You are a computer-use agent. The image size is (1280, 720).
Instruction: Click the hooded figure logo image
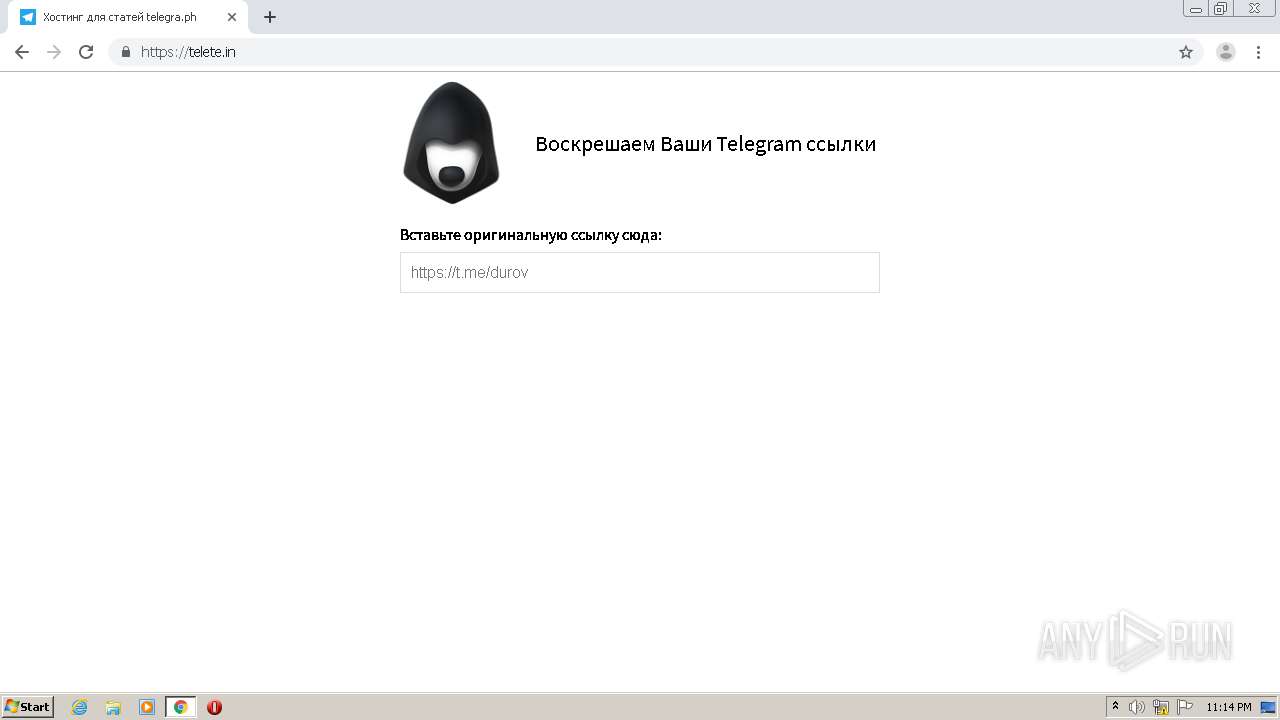[451, 143]
